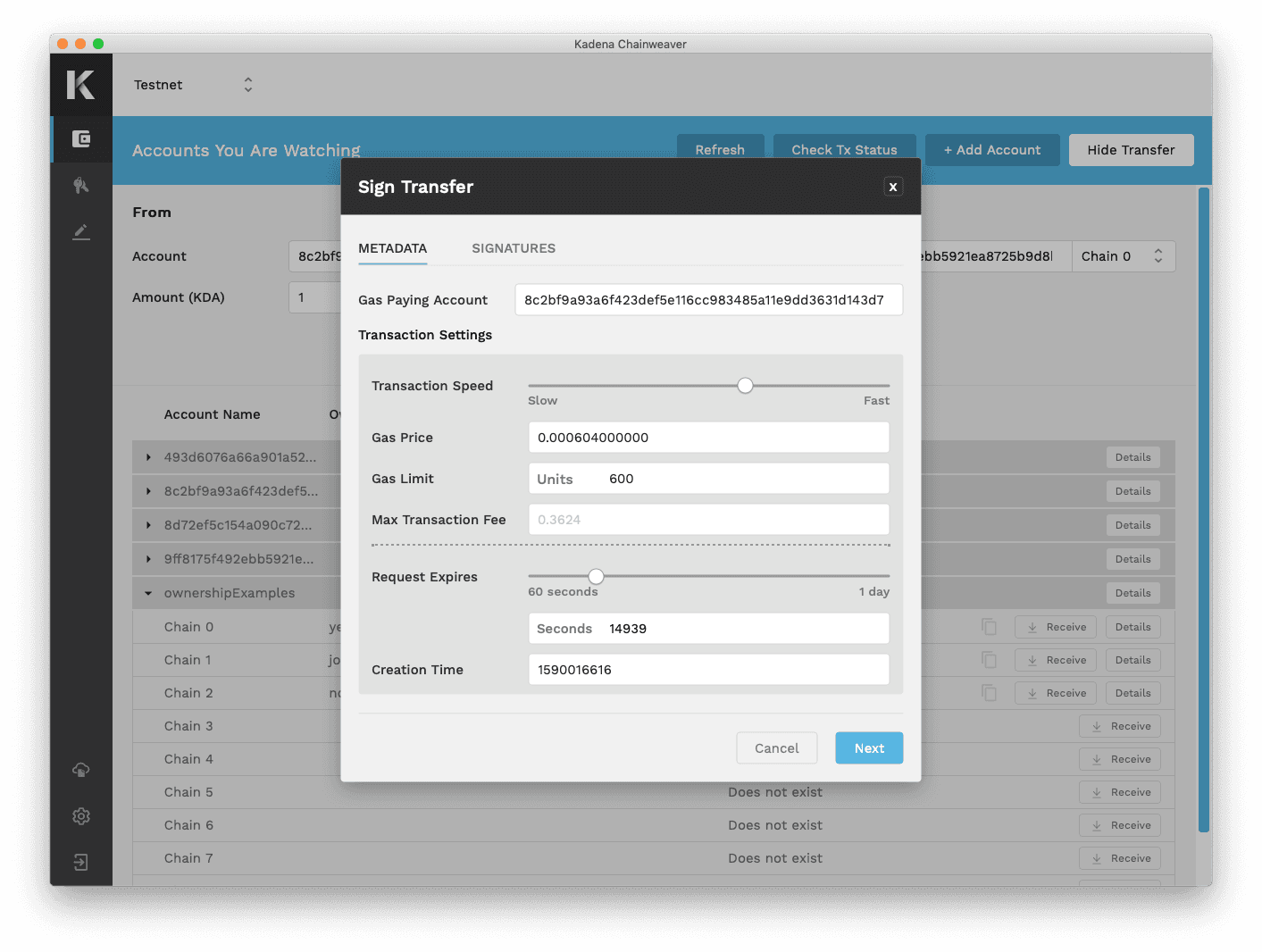Adjust the Transaction Speed slider handle
The width and height of the screenshot is (1262, 952).
tap(745, 386)
